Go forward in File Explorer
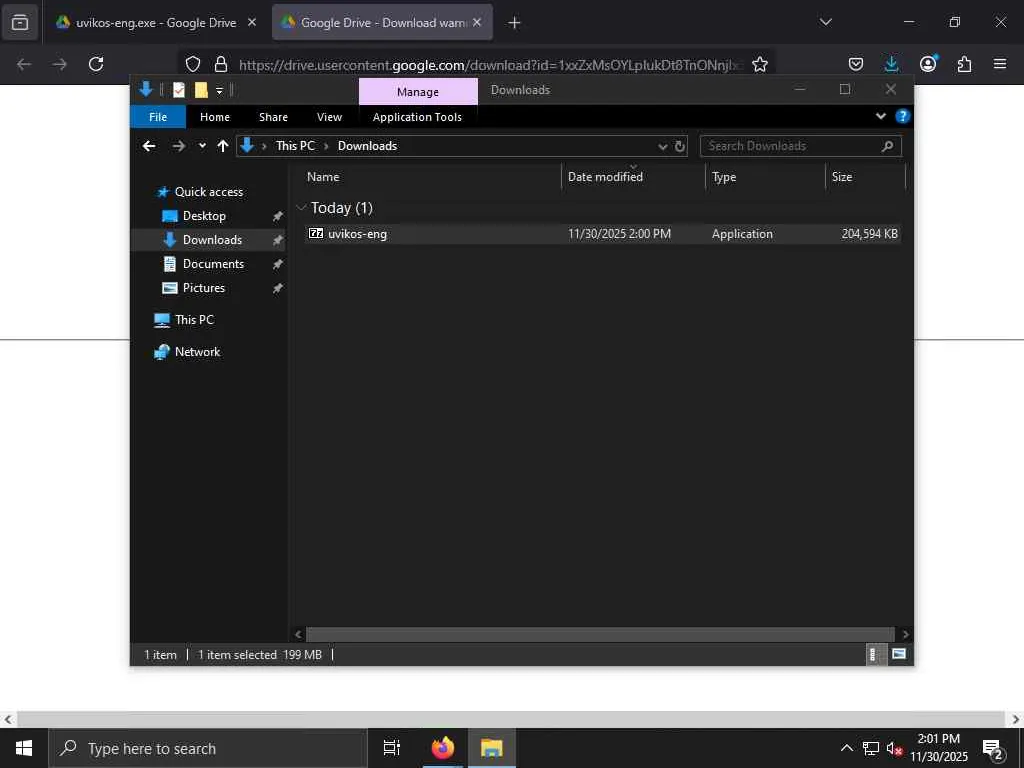The image size is (1024, 768). [178, 146]
